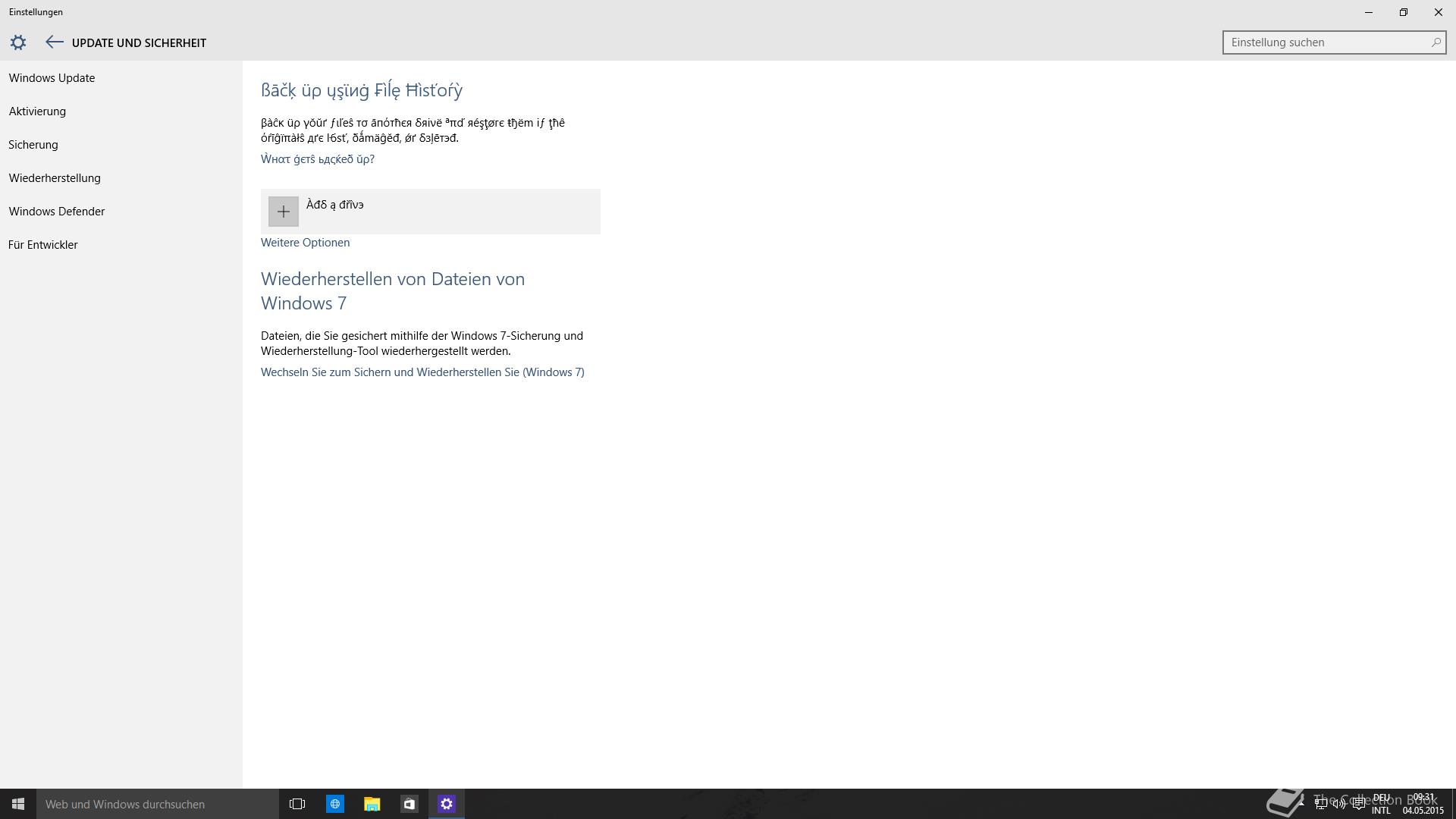Minimize the Einstellungen window
This screenshot has height=819, width=1456.
1369,12
